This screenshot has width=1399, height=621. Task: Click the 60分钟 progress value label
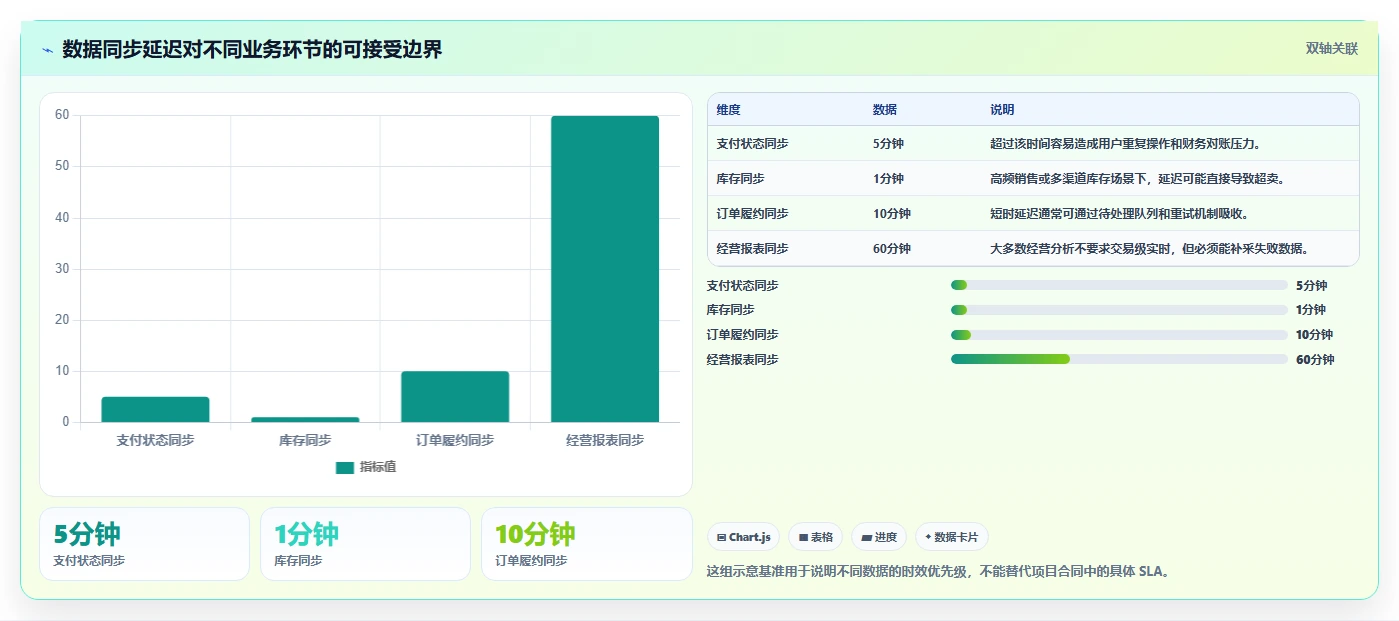(1315, 360)
